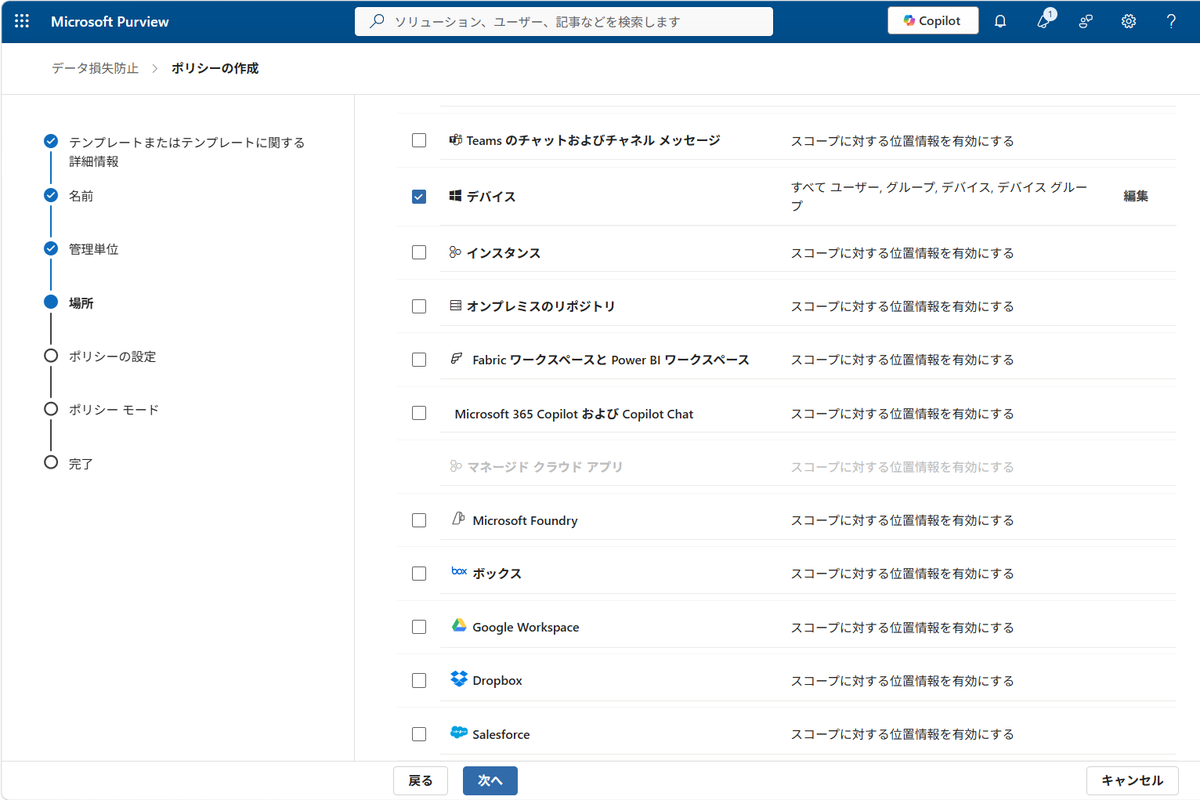
Task: Check the ボックス checkbox
Action: [x=419, y=574]
